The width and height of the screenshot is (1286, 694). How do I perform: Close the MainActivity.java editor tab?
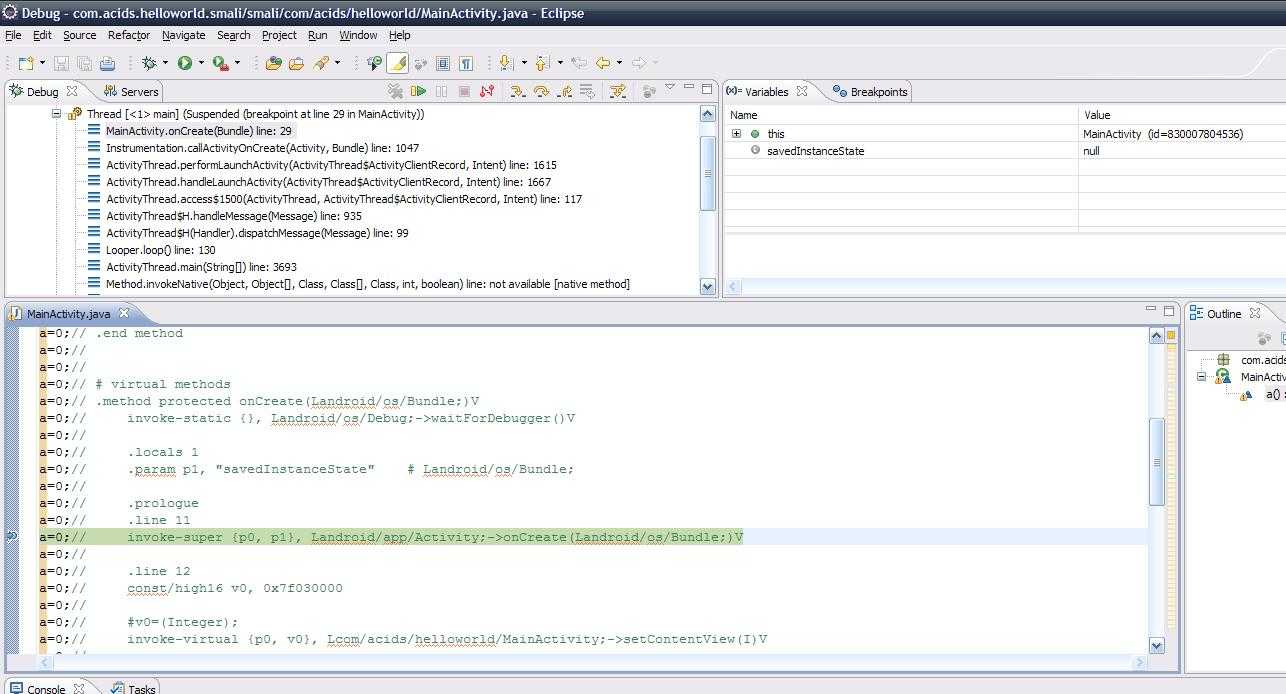(x=123, y=314)
